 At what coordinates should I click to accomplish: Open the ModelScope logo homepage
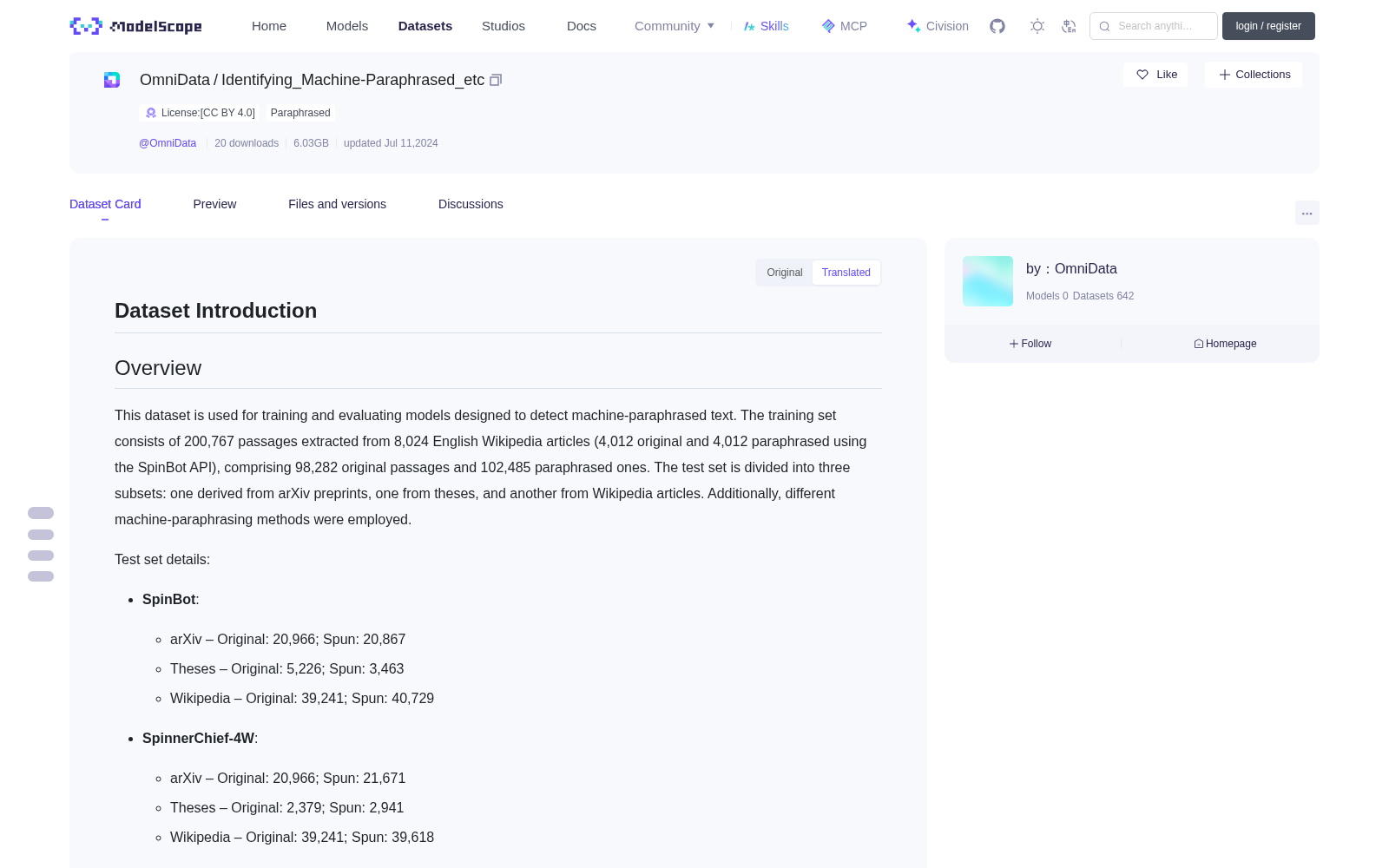point(135,26)
